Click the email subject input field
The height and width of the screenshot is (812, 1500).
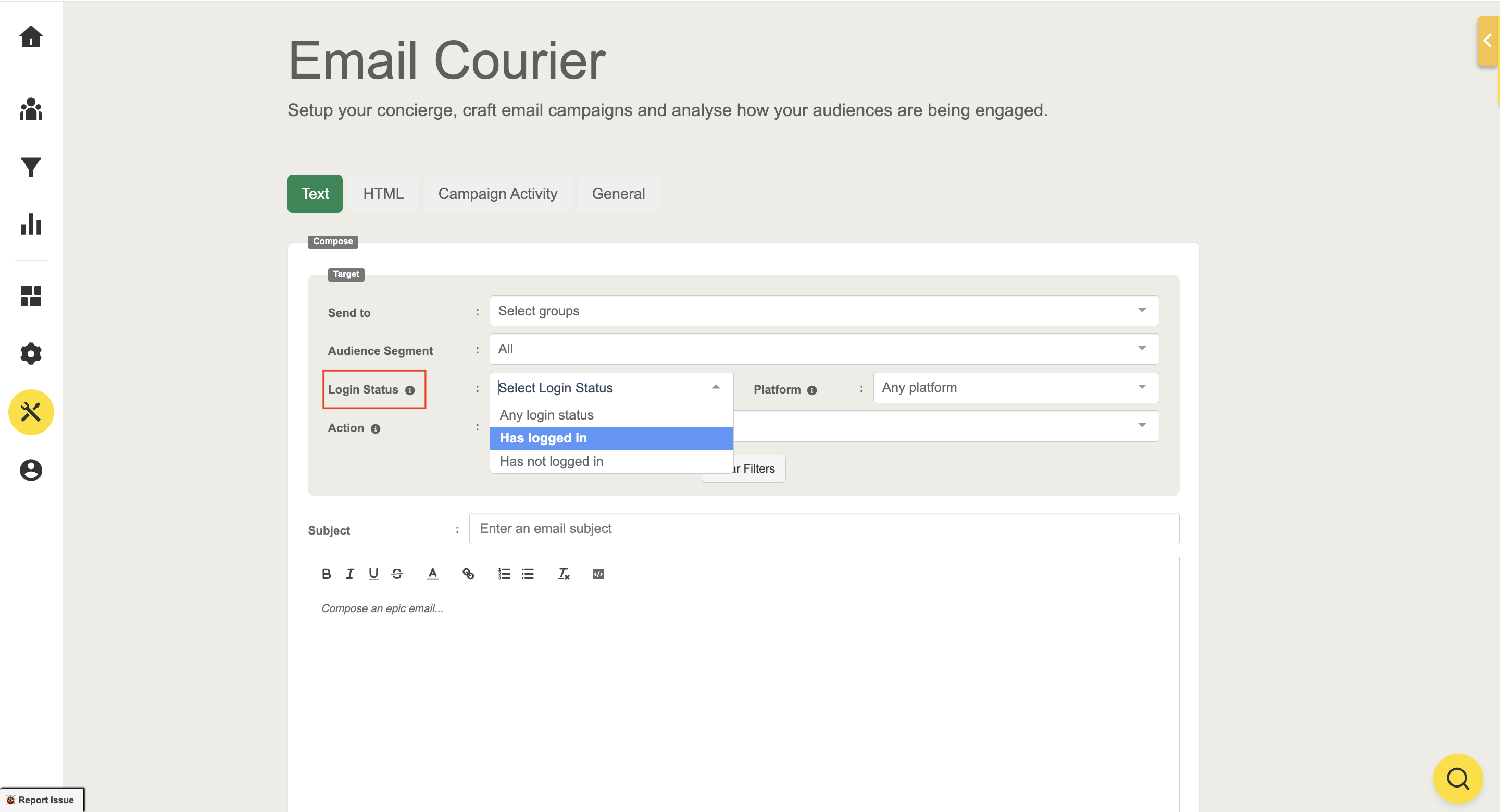(x=823, y=528)
